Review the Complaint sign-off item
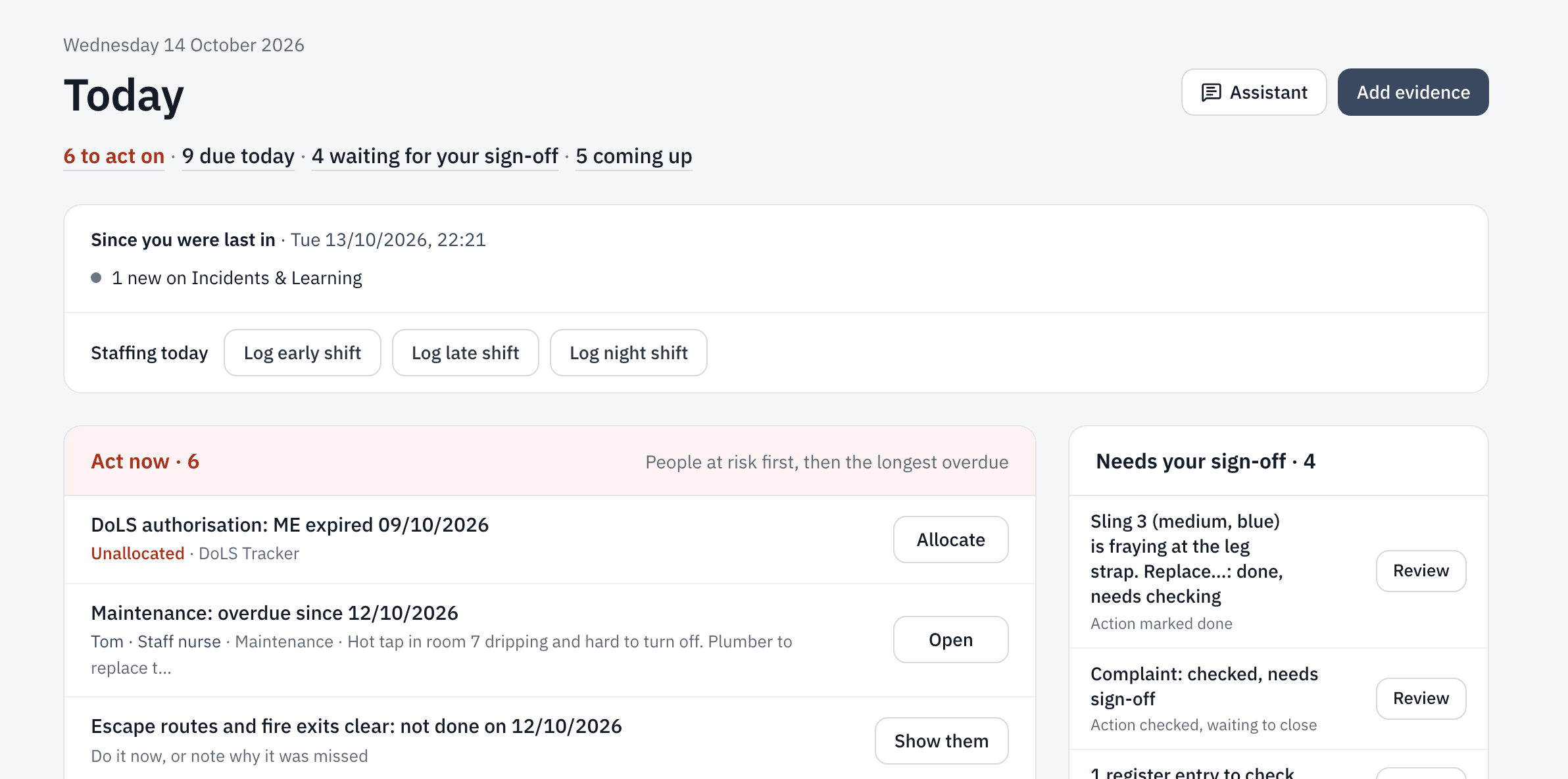 (1421, 699)
